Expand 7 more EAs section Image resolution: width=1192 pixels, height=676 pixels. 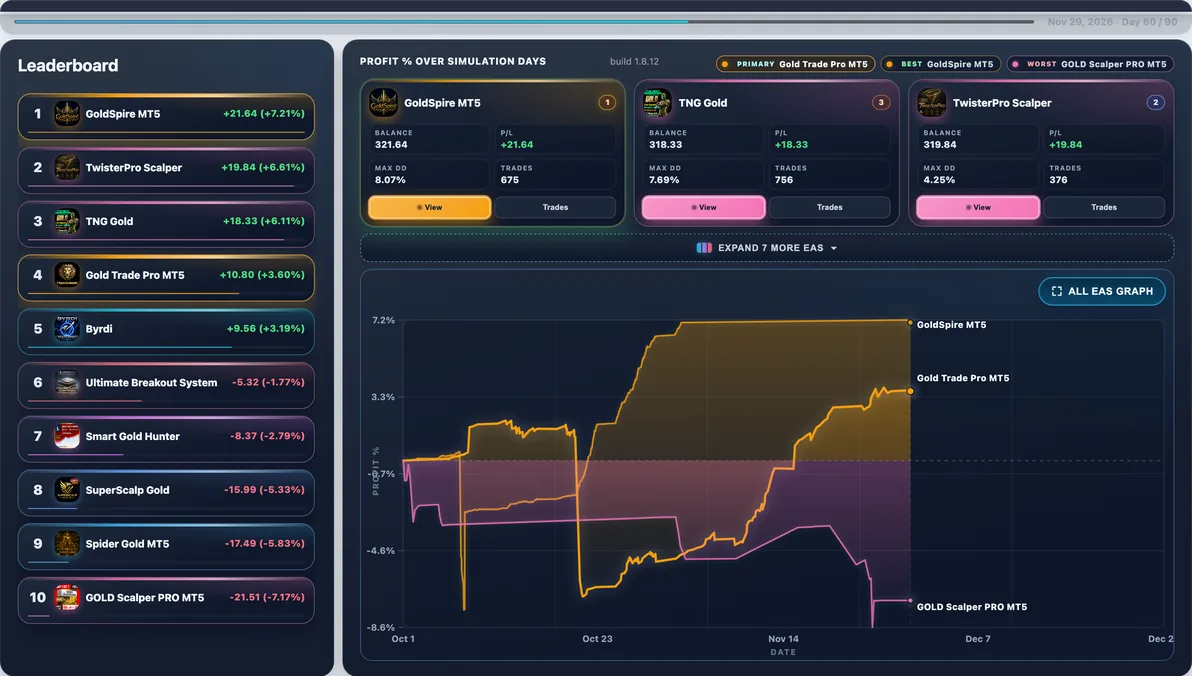(x=767, y=248)
